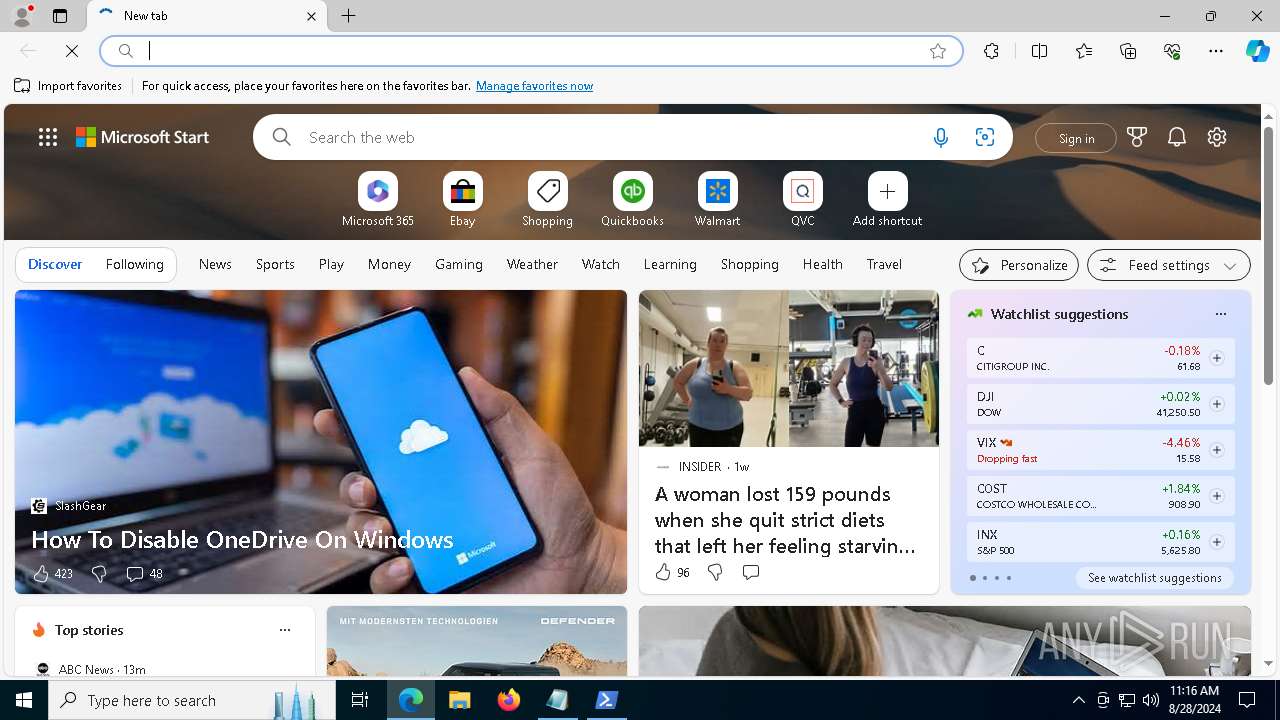Open the tab actions menu icon

[x=60, y=16]
